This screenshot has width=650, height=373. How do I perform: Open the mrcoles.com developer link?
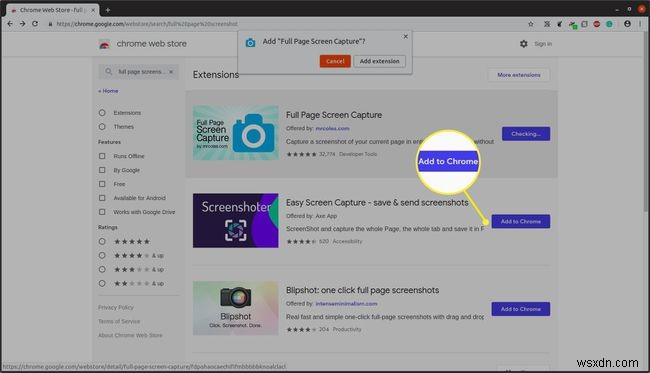pos(332,128)
